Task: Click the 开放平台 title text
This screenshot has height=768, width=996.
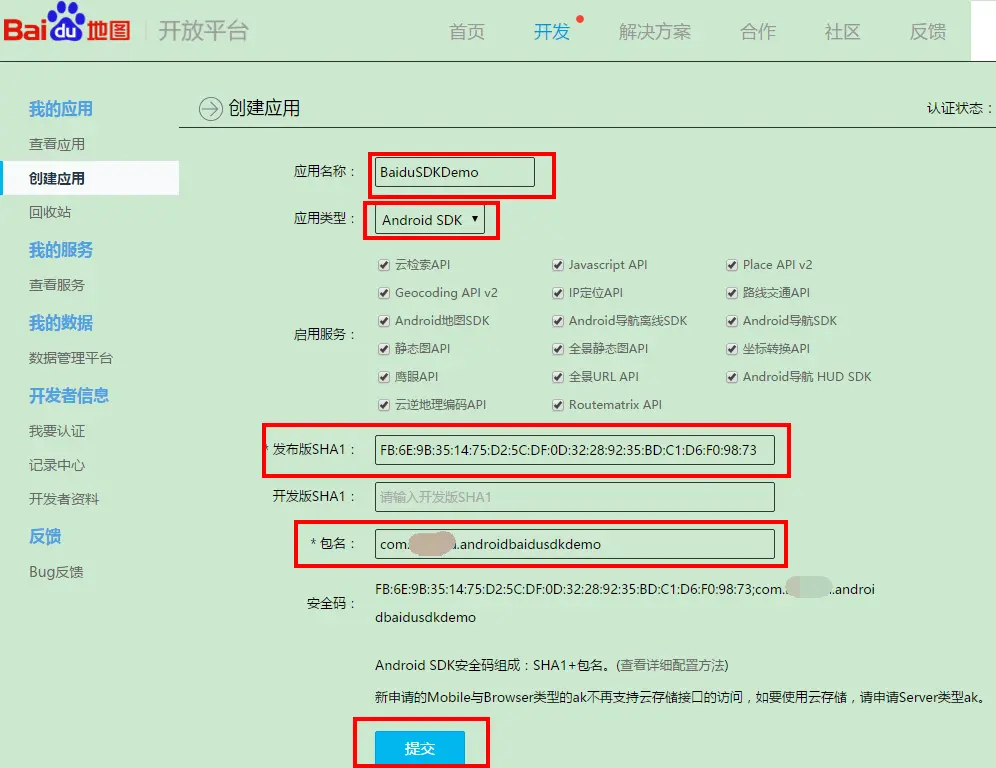Action: (x=203, y=30)
